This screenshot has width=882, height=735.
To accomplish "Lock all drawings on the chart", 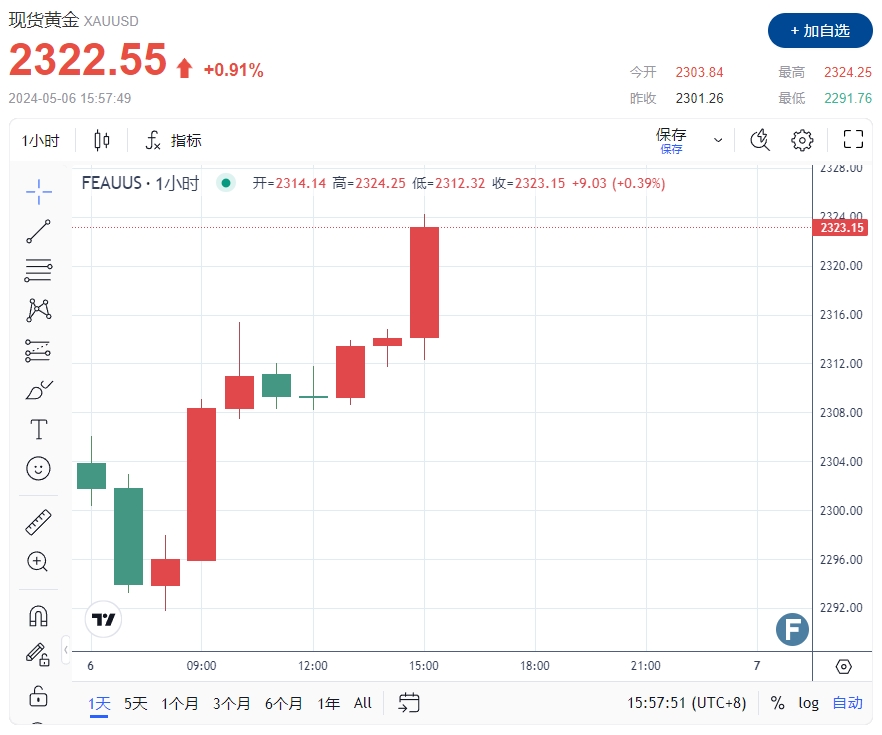I will [38, 695].
